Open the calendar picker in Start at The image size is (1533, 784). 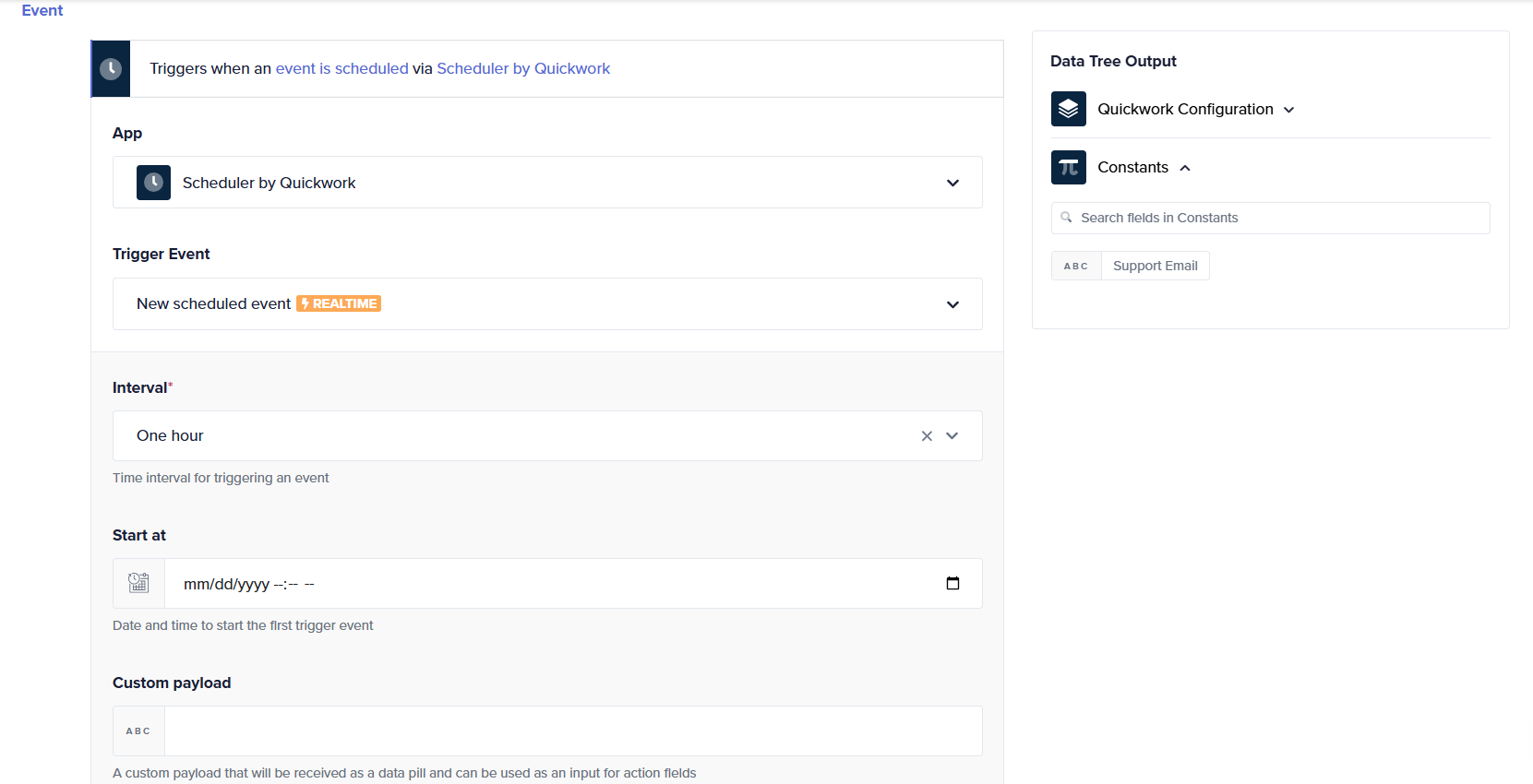tap(952, 583)
